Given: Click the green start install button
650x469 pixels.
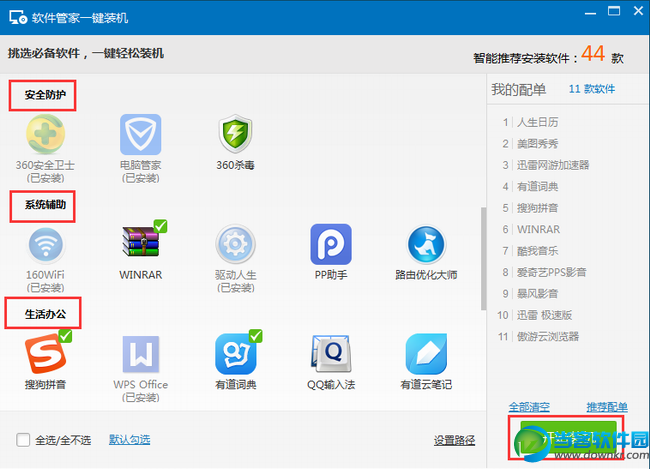Looking at the screenshot, I should pyautogui.click(x=568, y=438).
